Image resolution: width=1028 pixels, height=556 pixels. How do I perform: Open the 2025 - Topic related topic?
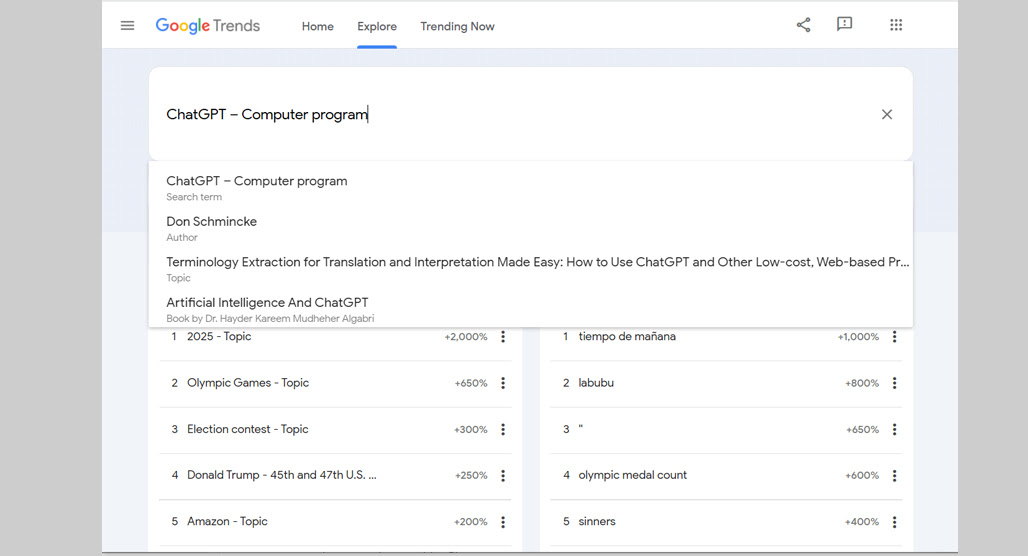tap(219, 336)
